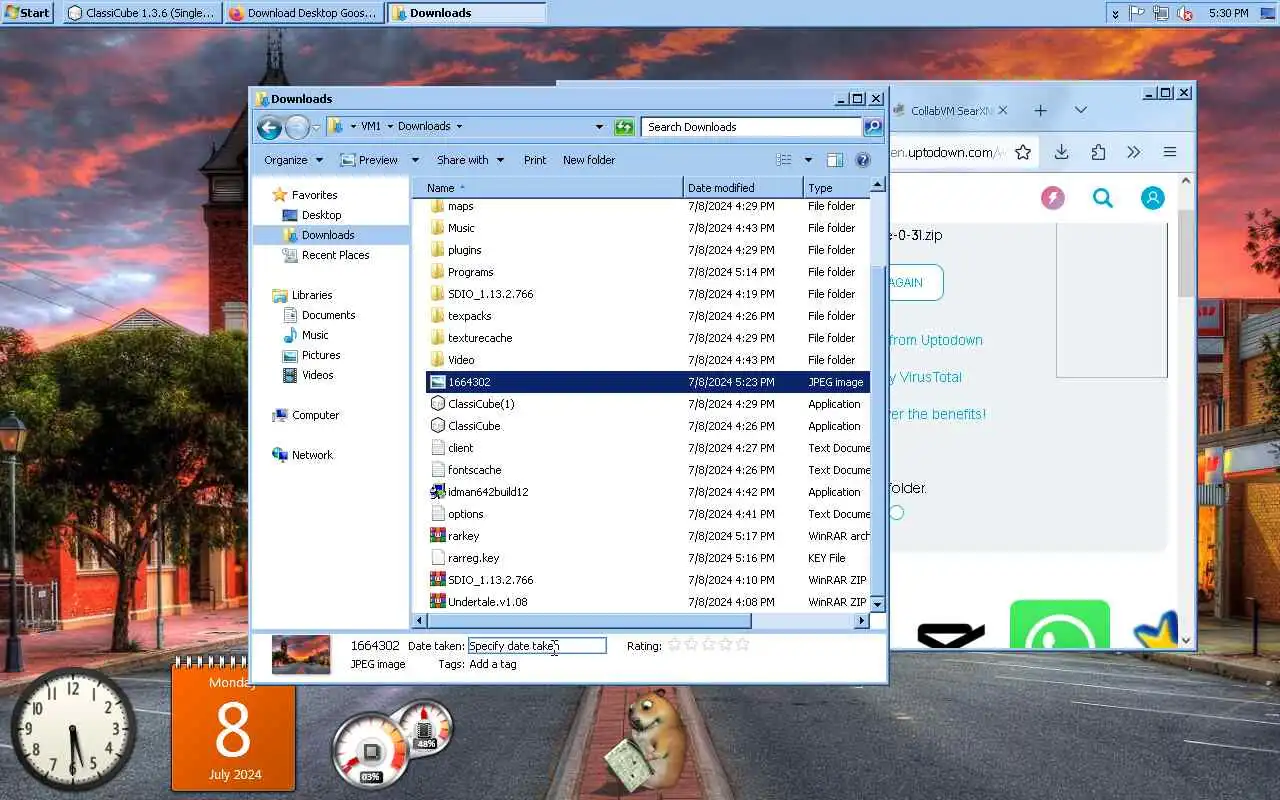The height and width of the screenshot is (800, 1280).
Task: Toggle the preview pane icon in explorer toolbar
Action: tap(835, 160)
